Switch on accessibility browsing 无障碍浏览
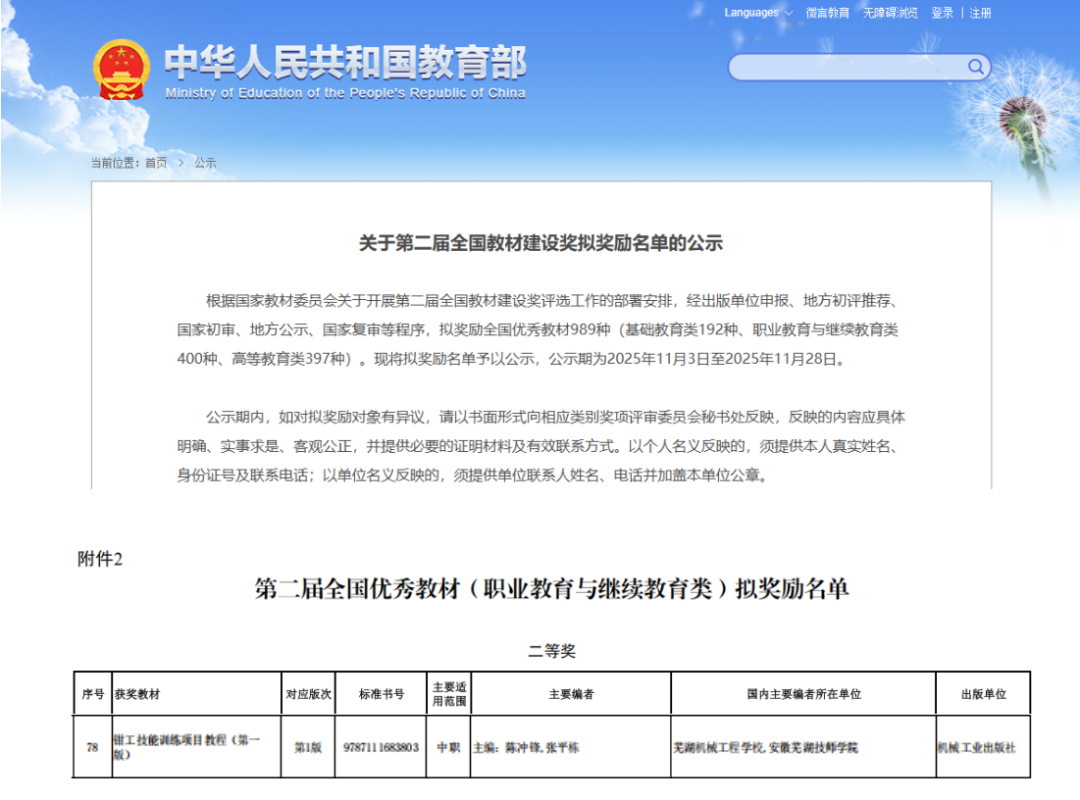1080x800 pixels. point(890,13)
